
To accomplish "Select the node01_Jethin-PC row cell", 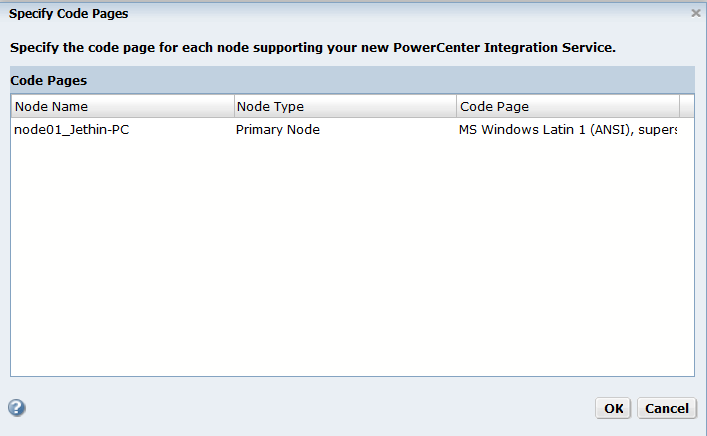I will (x=71, y=130).
